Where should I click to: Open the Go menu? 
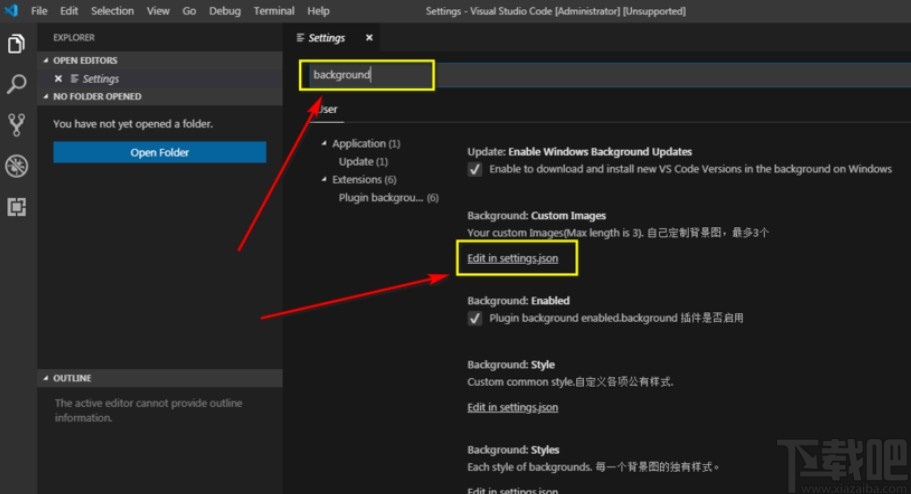189,11
